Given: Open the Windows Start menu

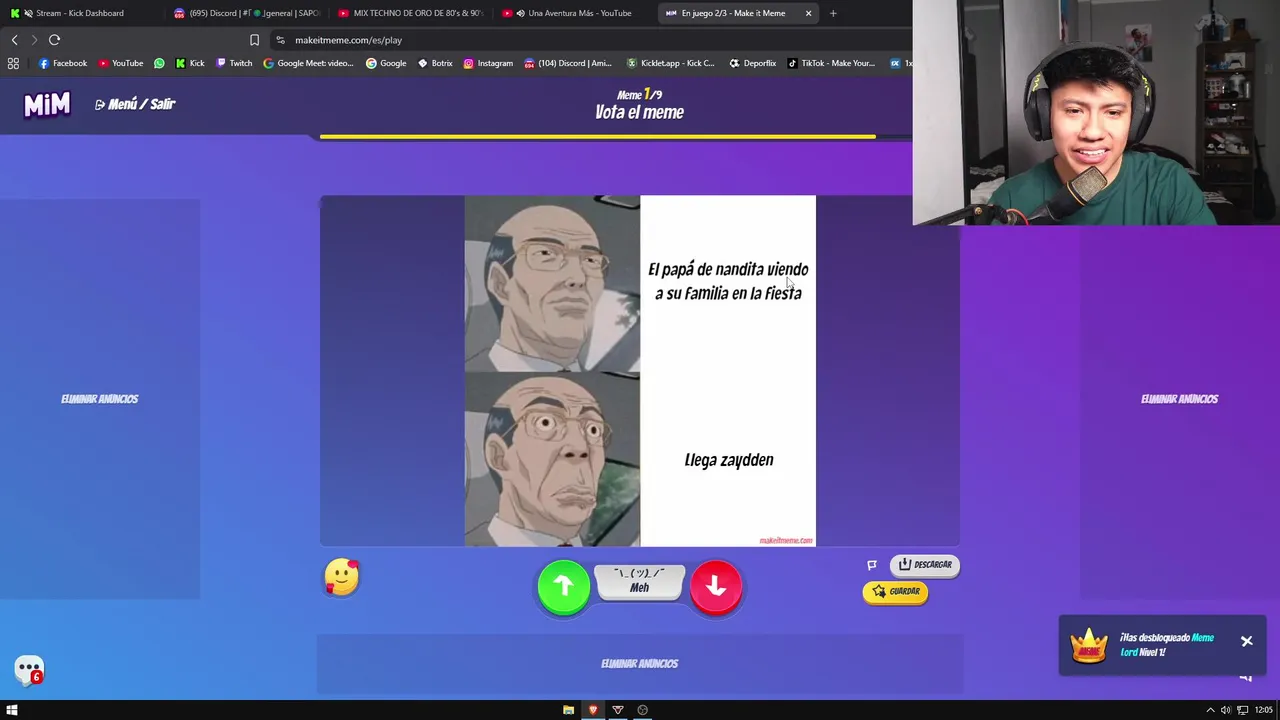Looking at the screenshot, I should 12,710.
